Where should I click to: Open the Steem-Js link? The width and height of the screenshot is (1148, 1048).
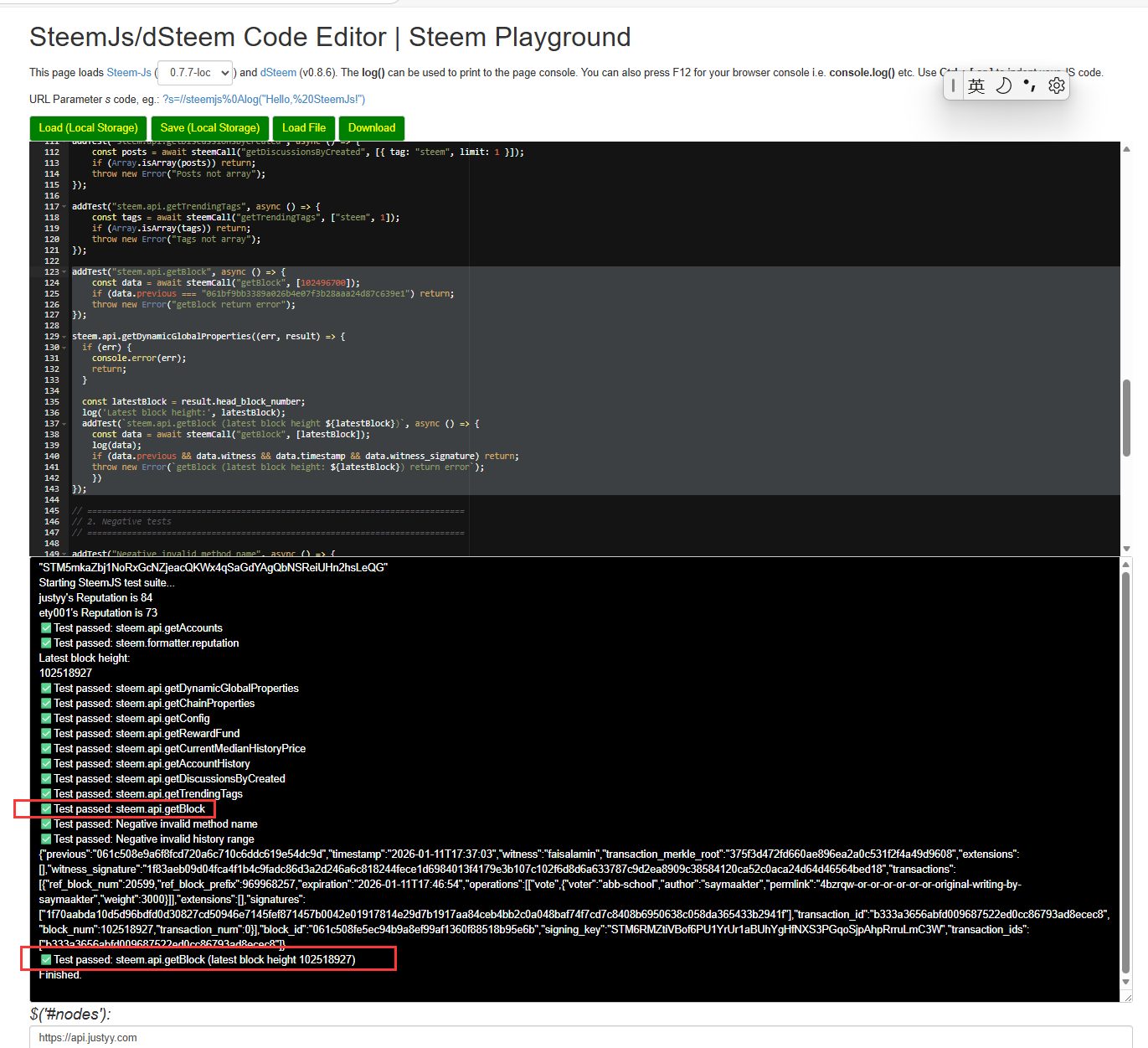[129, 73]
